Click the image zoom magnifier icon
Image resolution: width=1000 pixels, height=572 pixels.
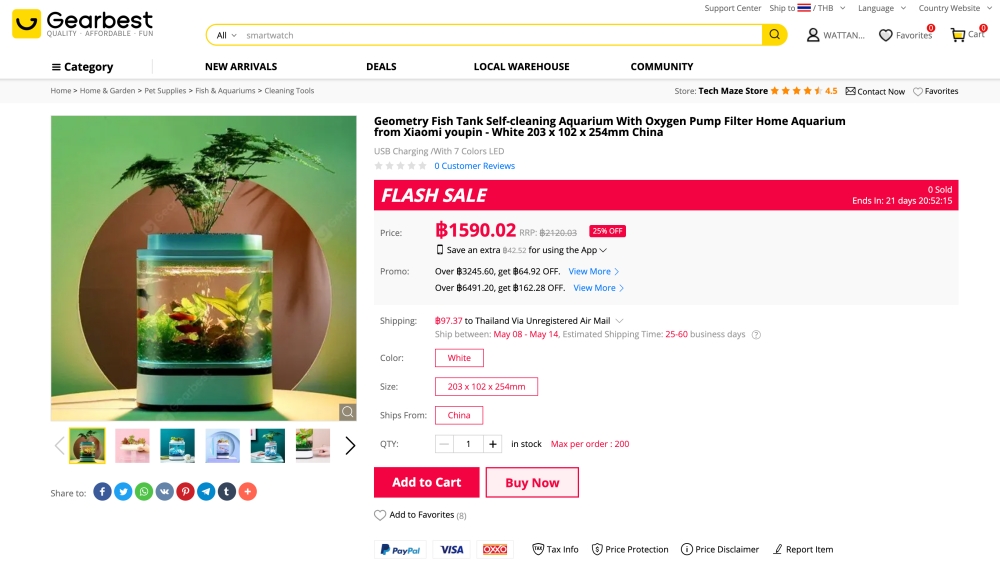pos(346,411)
